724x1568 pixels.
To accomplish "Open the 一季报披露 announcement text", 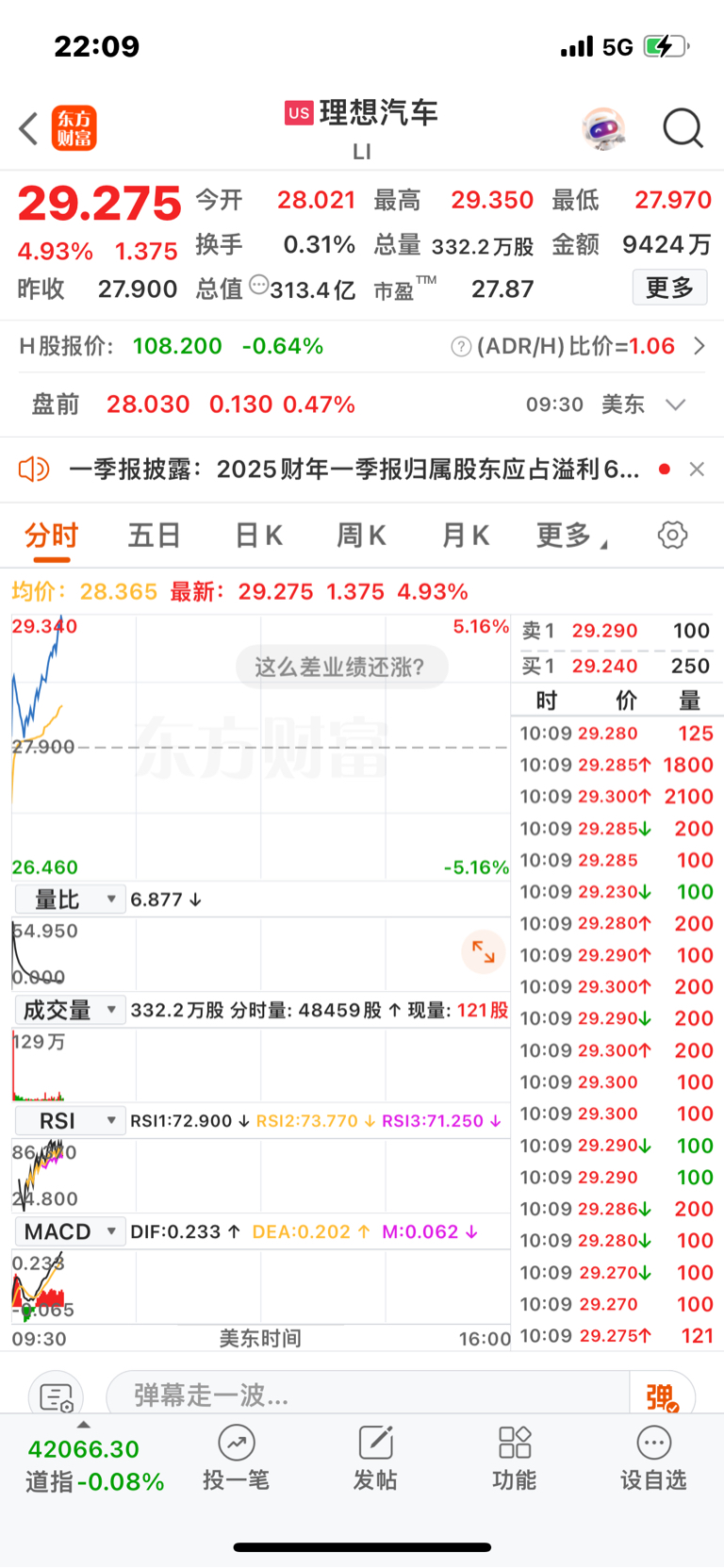I will pyautogui.click(x=354, y=469).
